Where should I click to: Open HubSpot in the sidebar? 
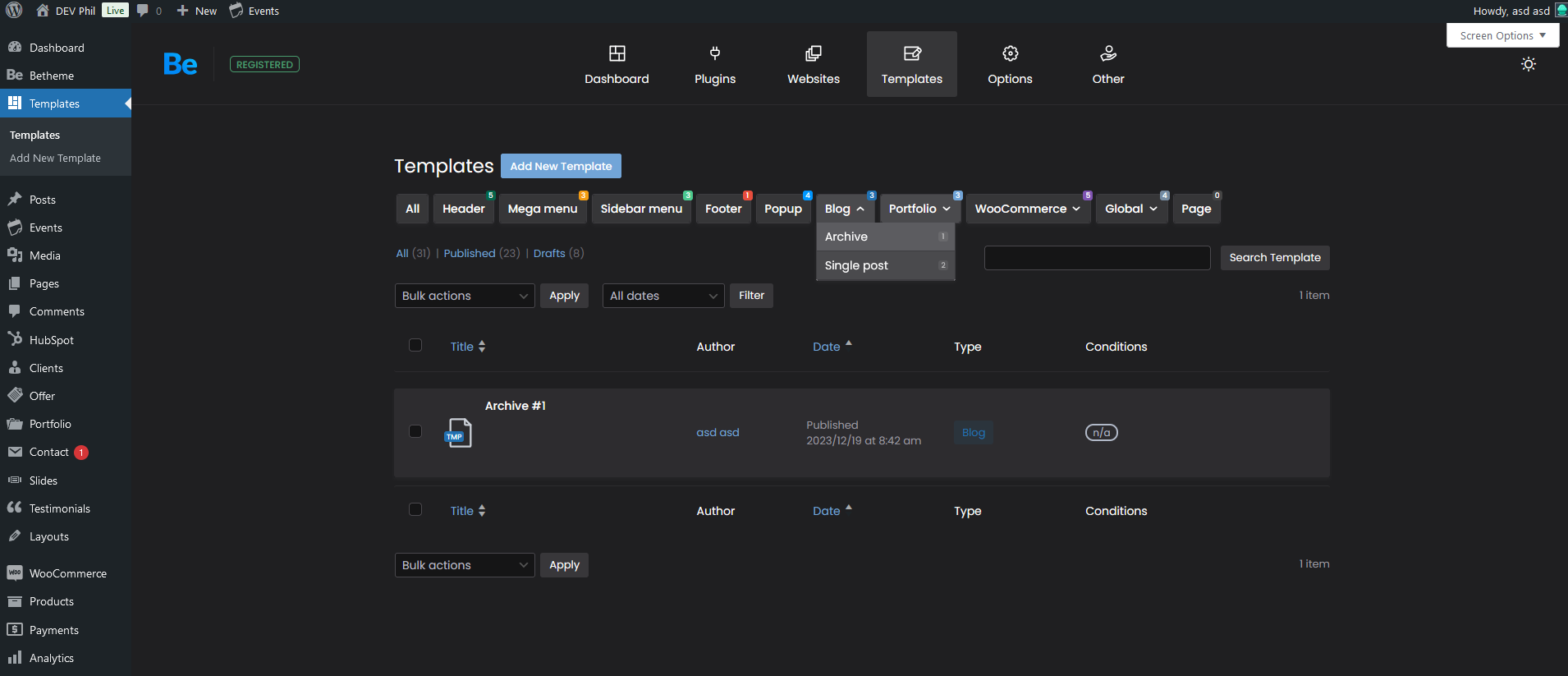(x=66, y=340)
